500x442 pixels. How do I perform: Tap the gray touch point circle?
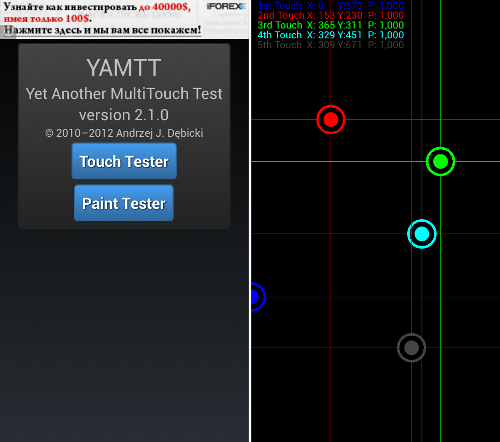[x=411, y=348]
